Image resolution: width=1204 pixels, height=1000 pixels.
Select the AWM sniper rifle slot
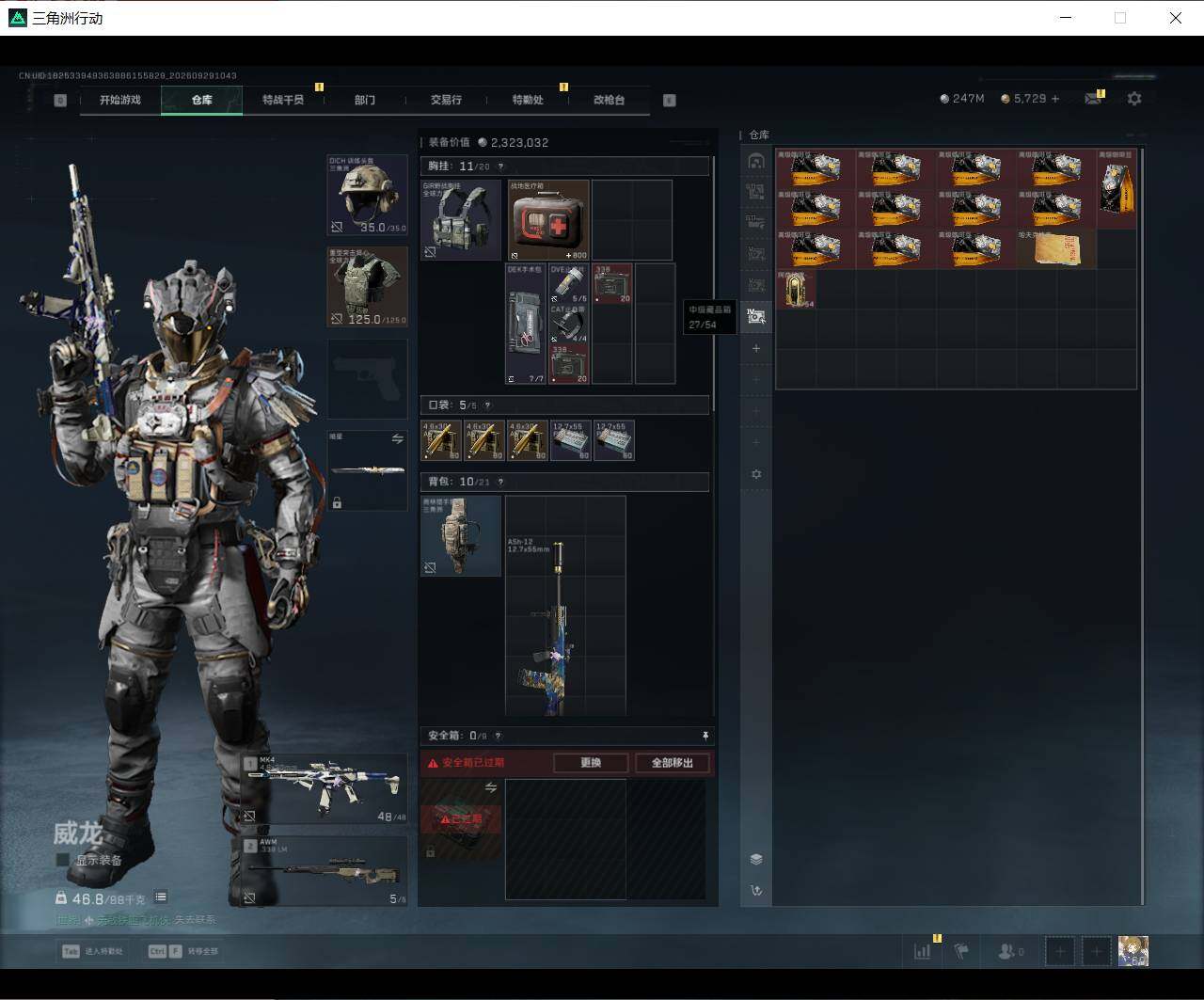pos(325,871)
